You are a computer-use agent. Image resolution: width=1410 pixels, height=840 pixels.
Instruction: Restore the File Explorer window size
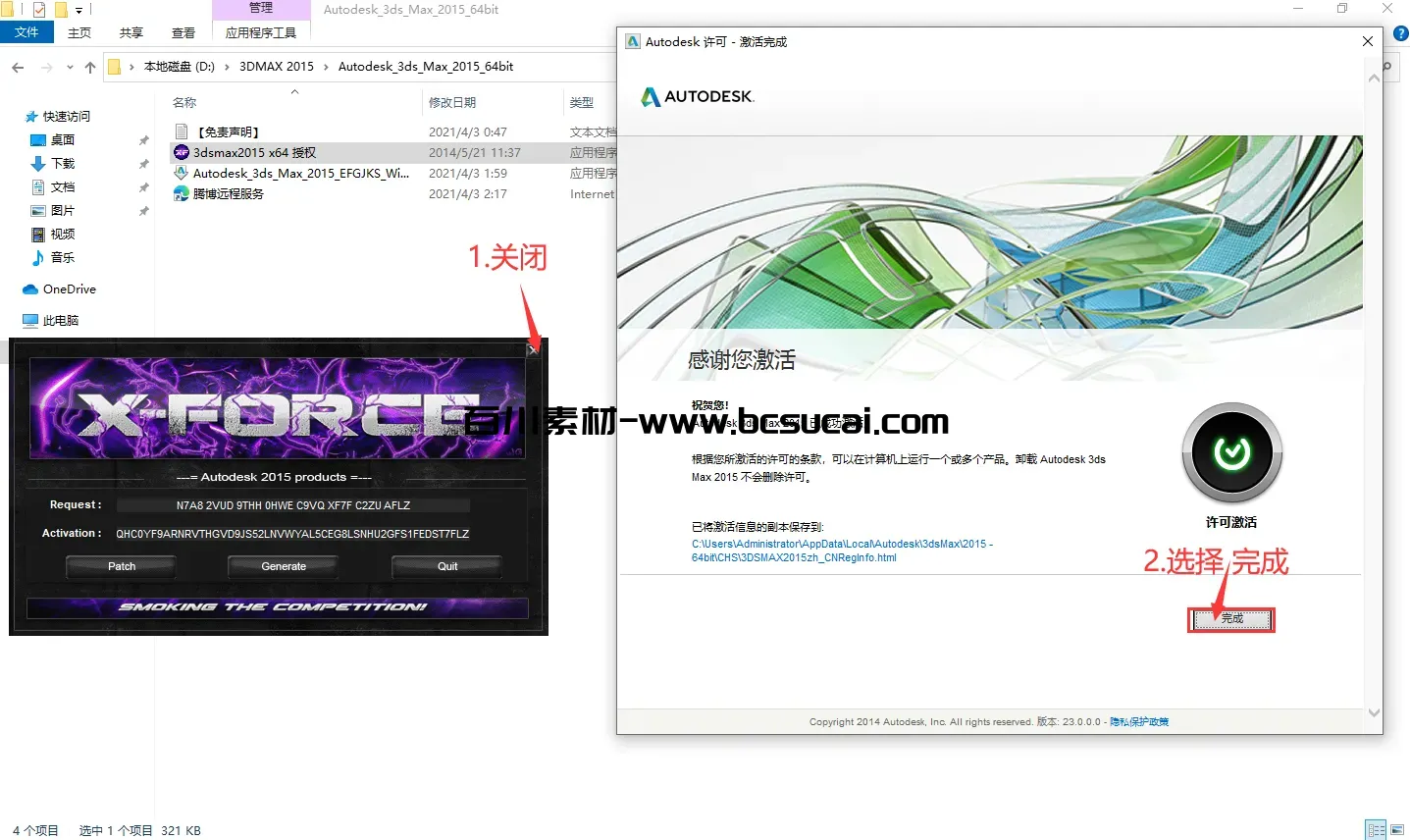1342,9
